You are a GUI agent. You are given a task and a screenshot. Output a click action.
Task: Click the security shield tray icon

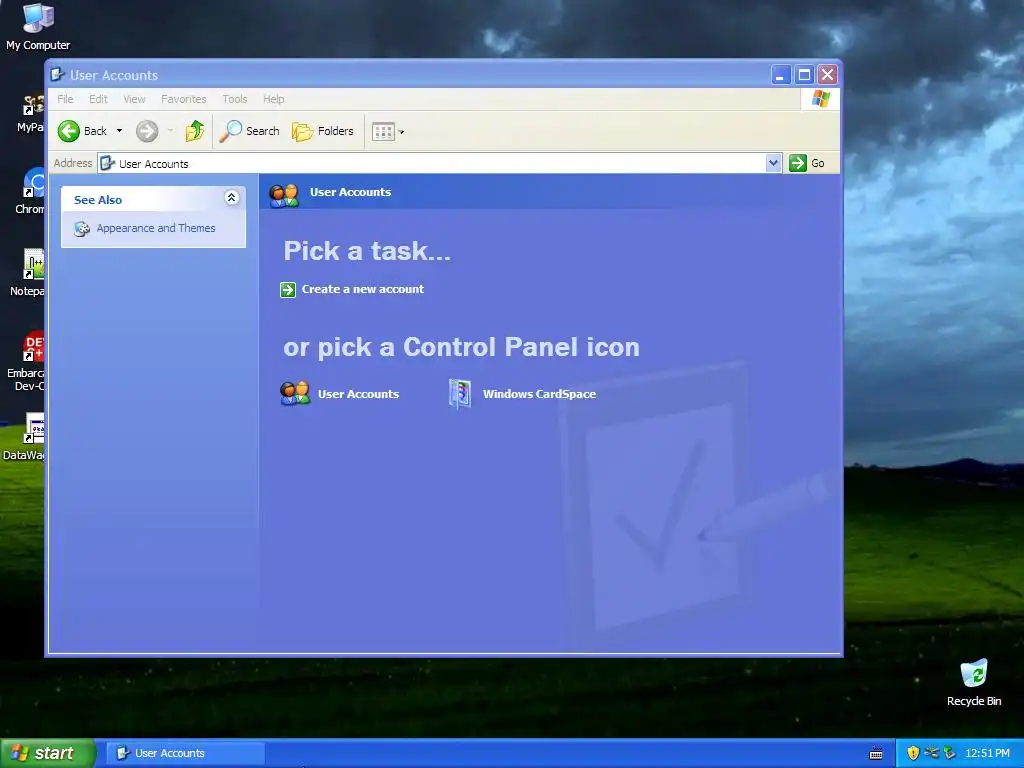pos(913,753)
